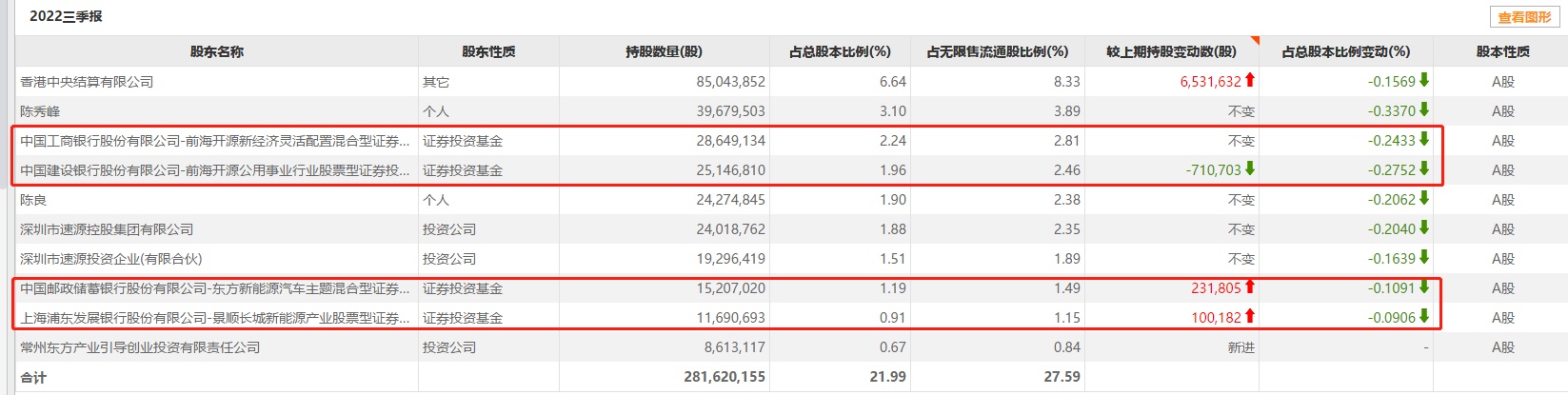Click the 2022三季报 title
The image size is (1568, 395).
point(66,16)
